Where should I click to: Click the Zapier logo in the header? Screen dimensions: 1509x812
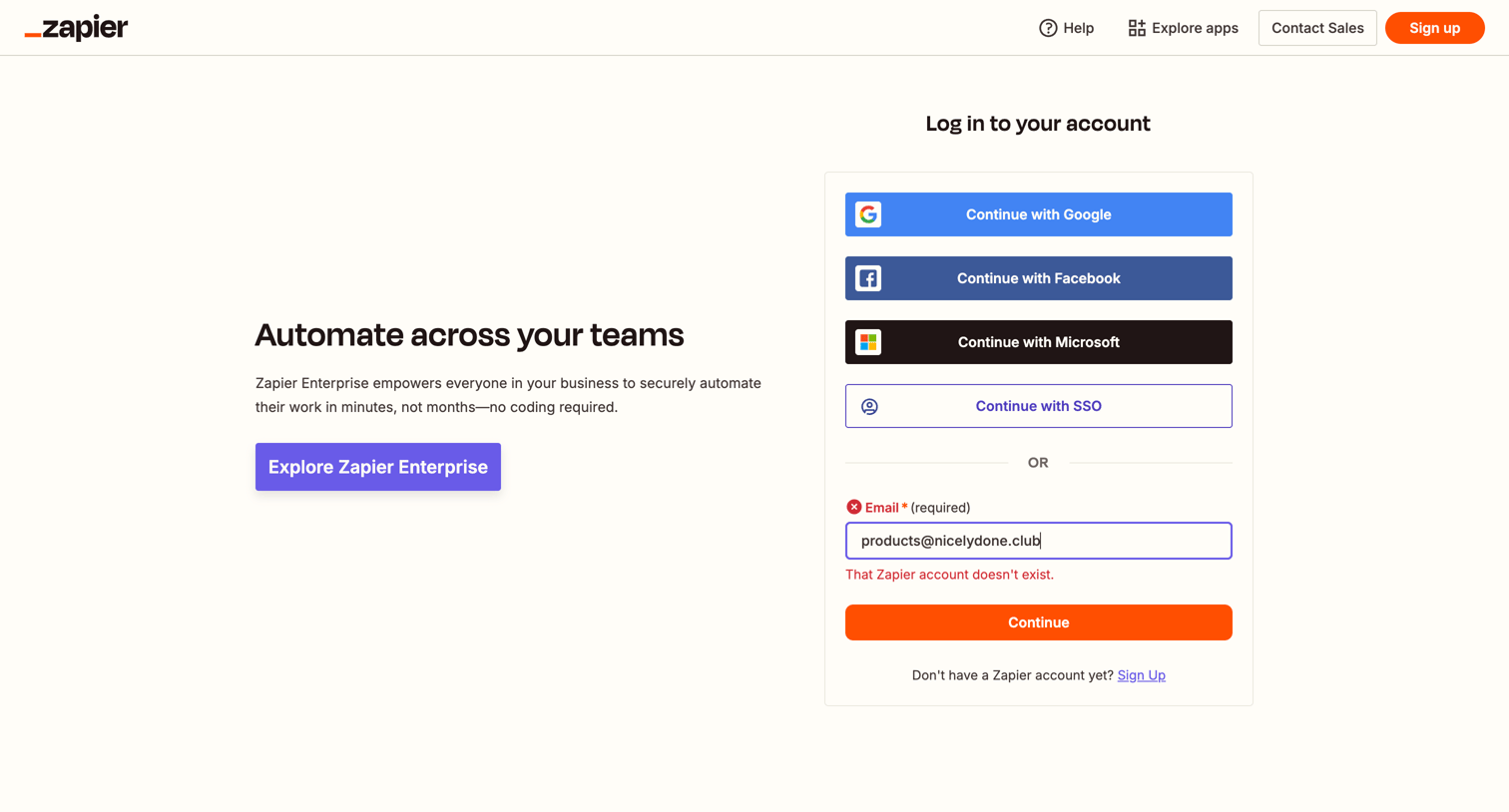[76, 28]
